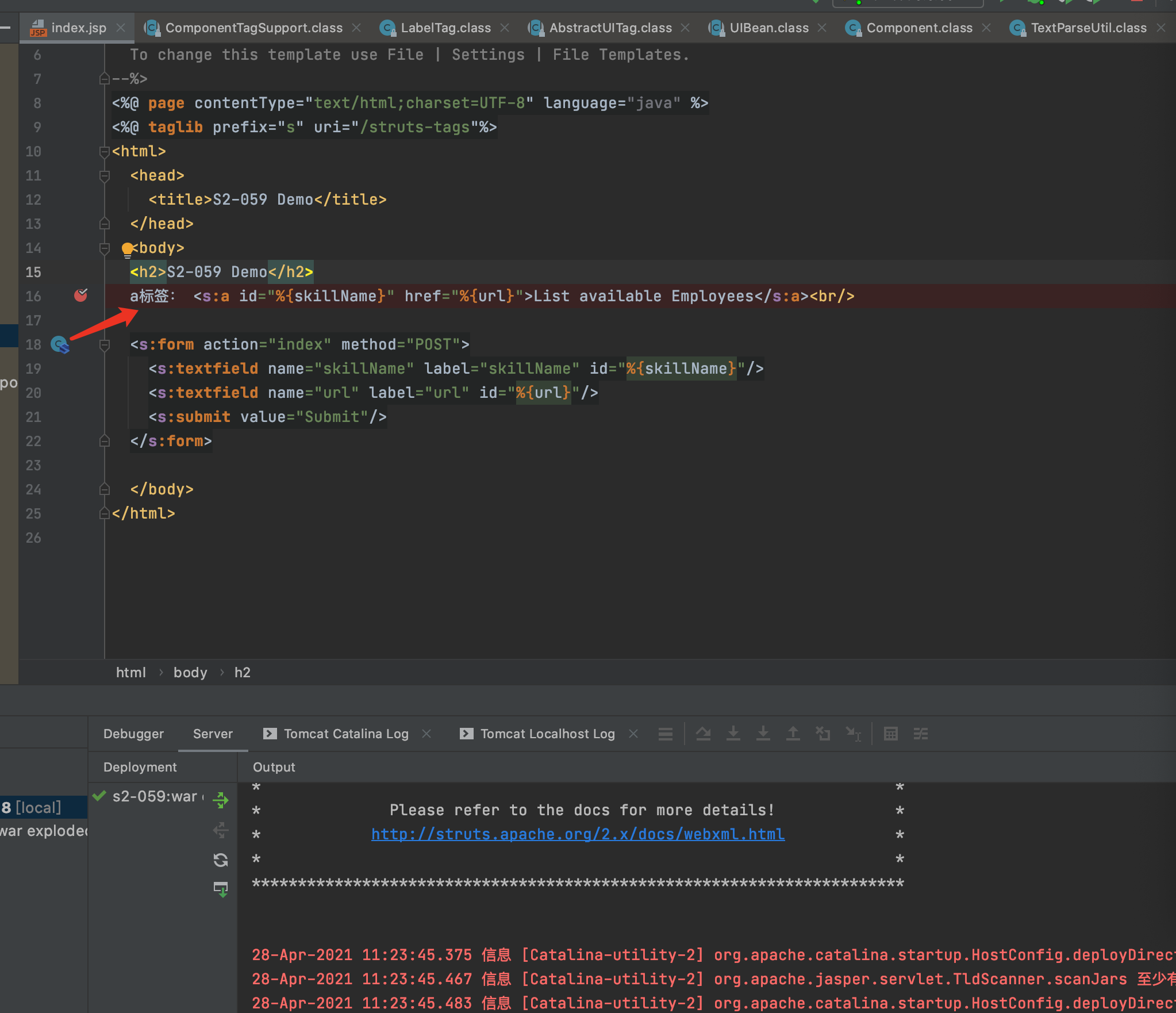Click the 'war exploded' item on the left
Viewport: 1176px width, 1013px height.
point(44,831)
